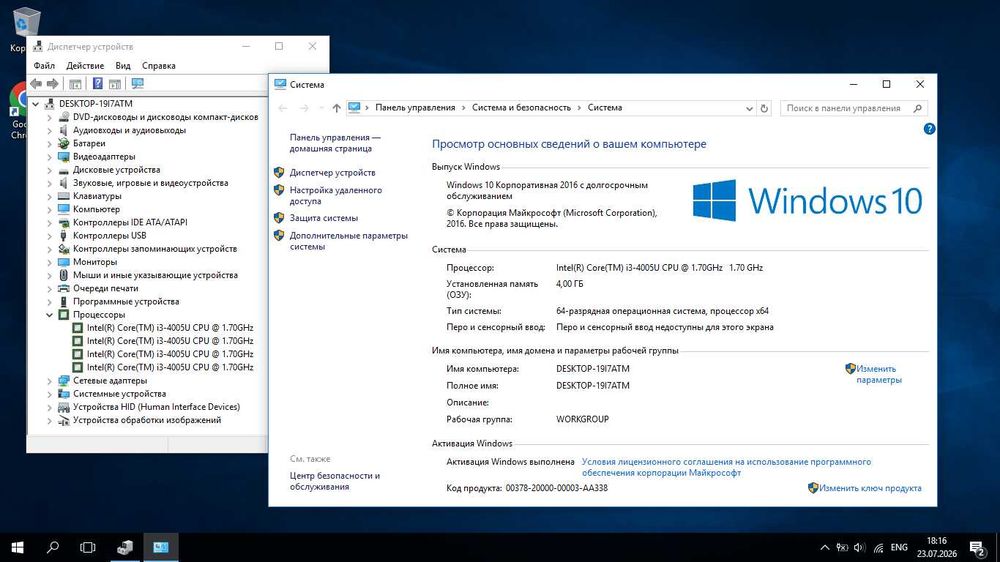The height and width of the screenshot is (562, 1000).
Task: Click Изменить ключ продукта link
Action: [x=870, y=488]
